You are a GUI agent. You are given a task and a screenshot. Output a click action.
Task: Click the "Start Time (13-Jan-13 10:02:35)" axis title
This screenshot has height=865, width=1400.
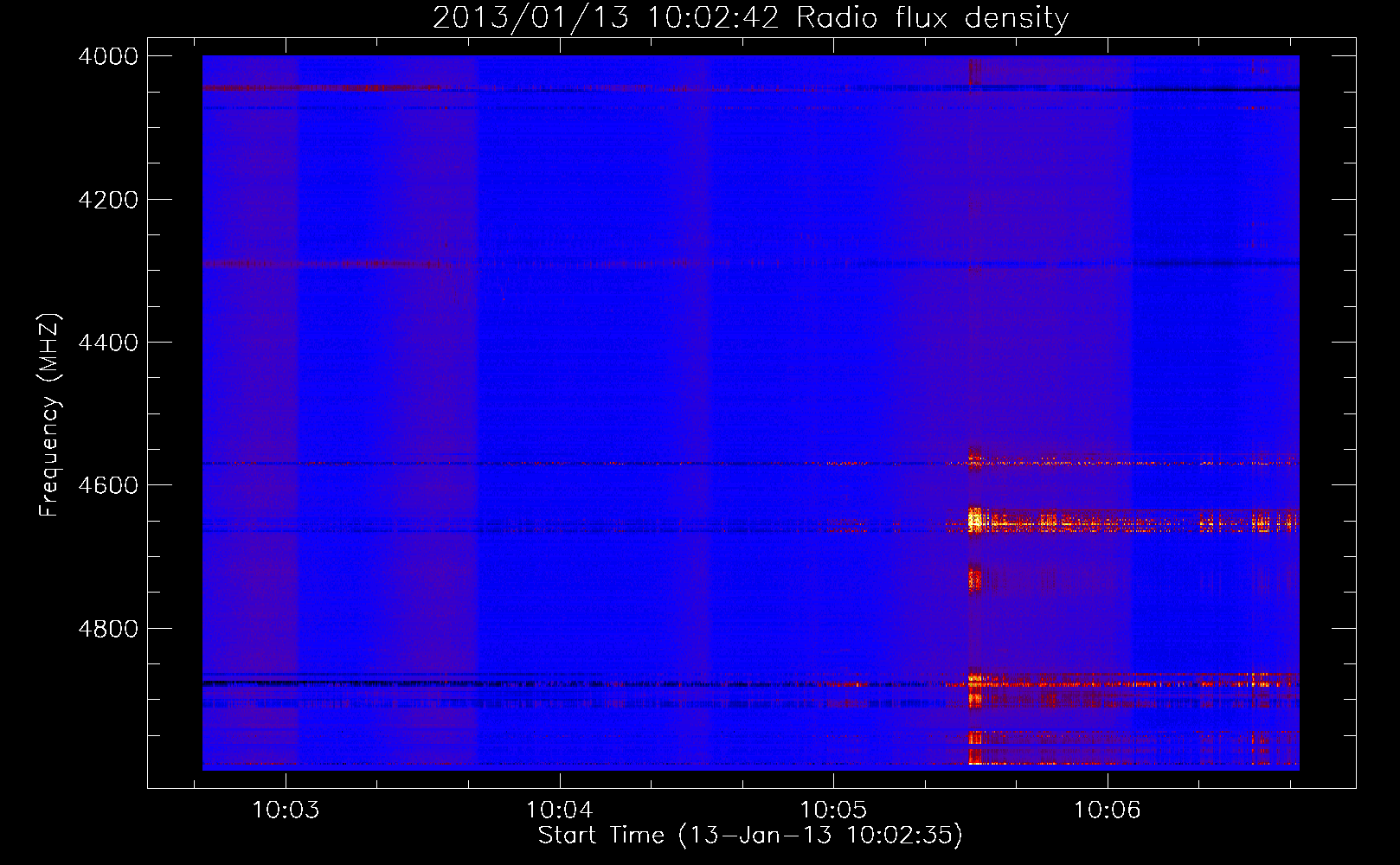click(750, 836)
